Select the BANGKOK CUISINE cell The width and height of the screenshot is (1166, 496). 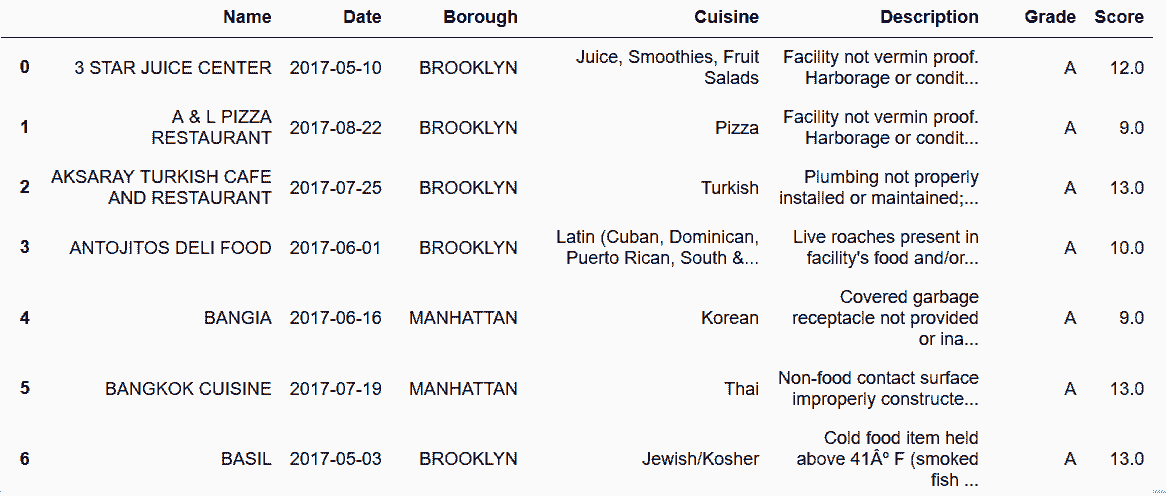pos(188,389)
